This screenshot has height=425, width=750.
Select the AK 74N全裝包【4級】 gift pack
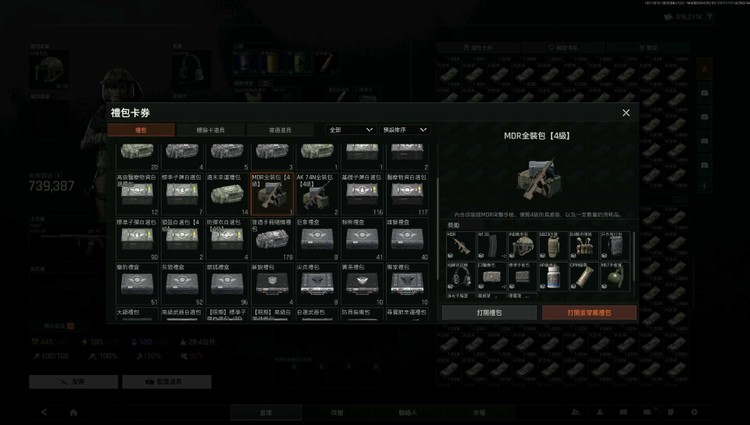(317, 194)
